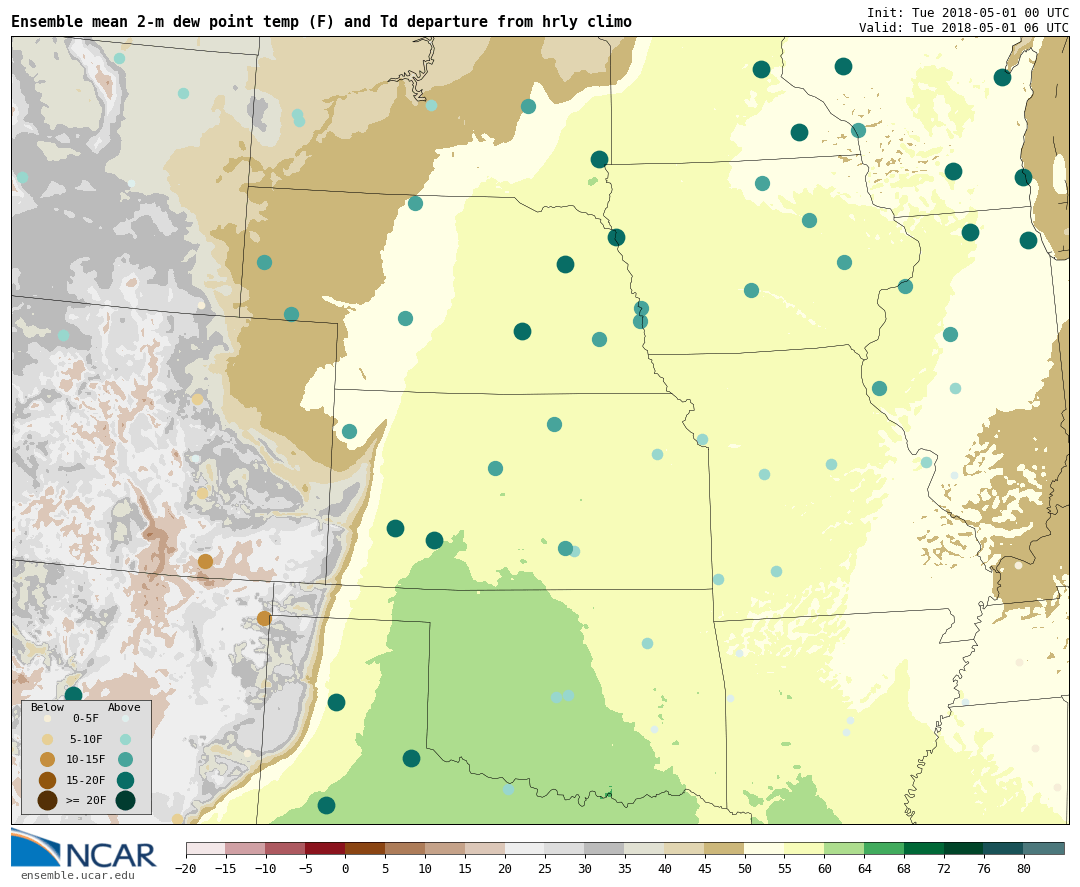The height and width of the screenshot is (887, 1080).
Task: Pick the dark teal swatch between 76 and 80
Action: point(1004,848)
